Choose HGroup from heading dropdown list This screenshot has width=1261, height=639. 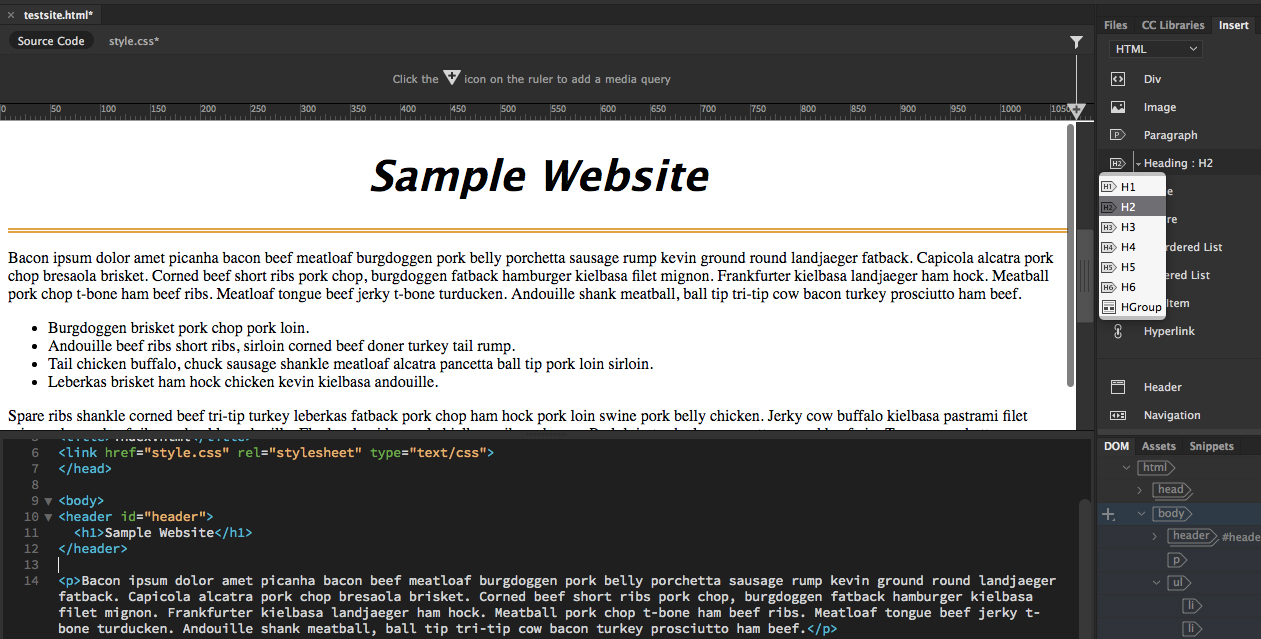point(1132,307)
